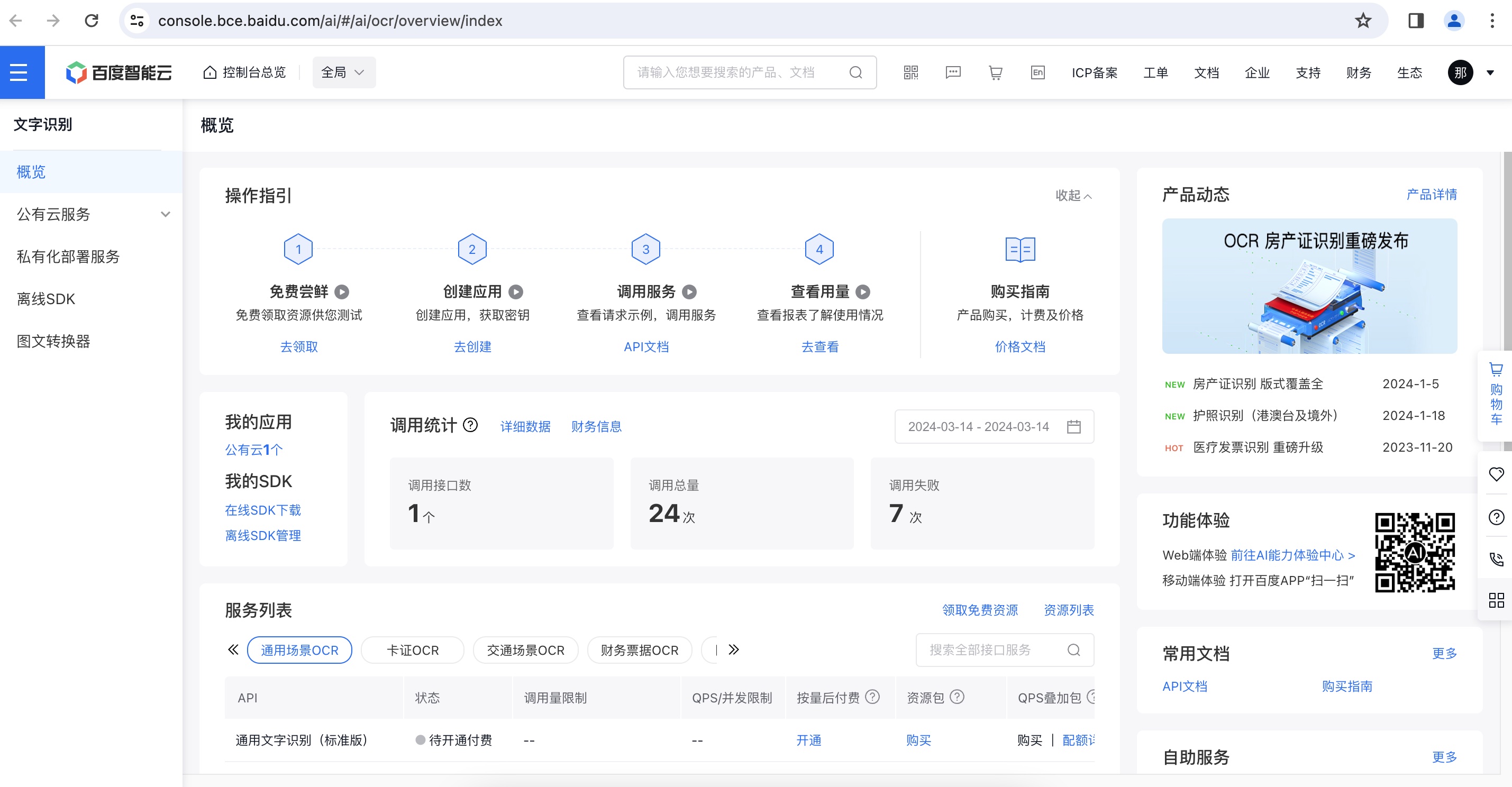Bookmark page with star icon
1512x787 pixels.
[x=1363, y=21]
